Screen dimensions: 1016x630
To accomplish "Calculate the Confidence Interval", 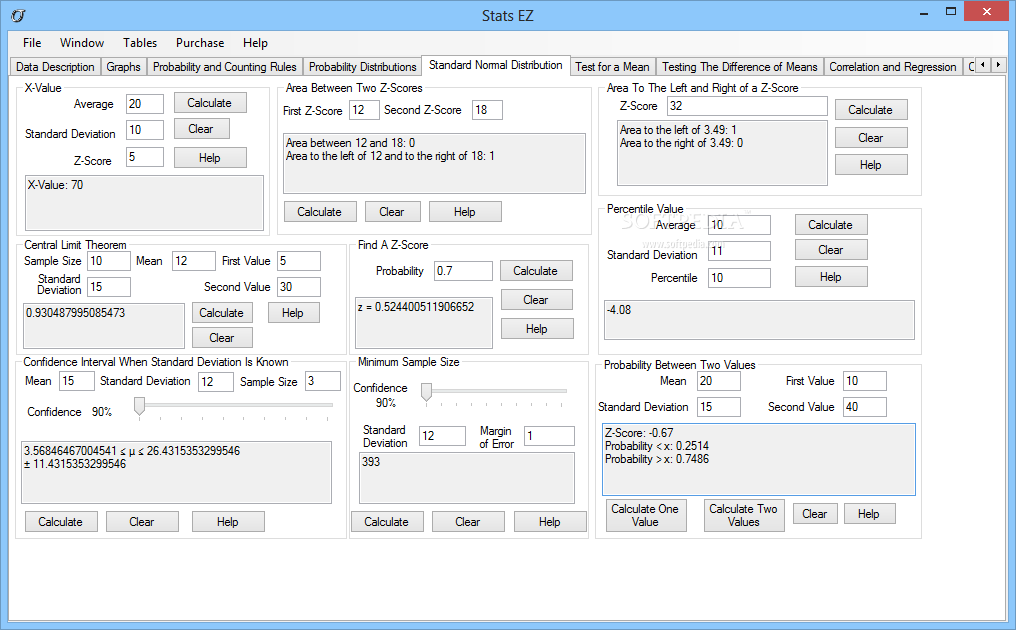I will click(x=61, y=522).
